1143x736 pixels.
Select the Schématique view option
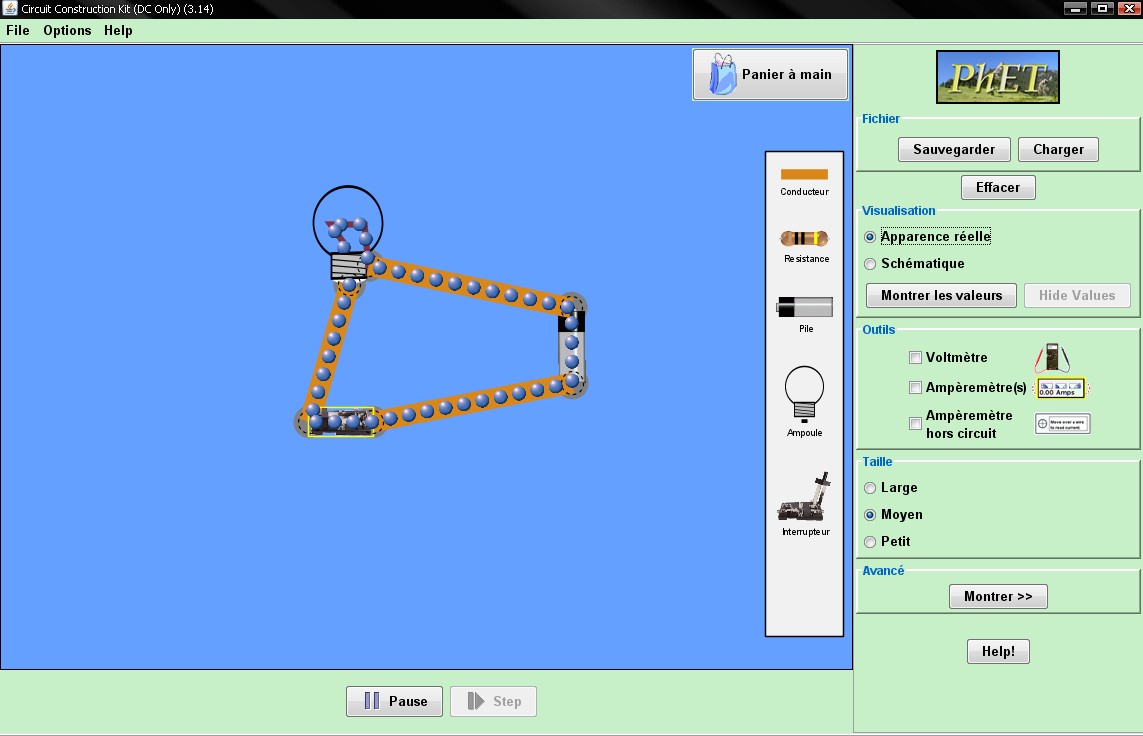(870, 264)
